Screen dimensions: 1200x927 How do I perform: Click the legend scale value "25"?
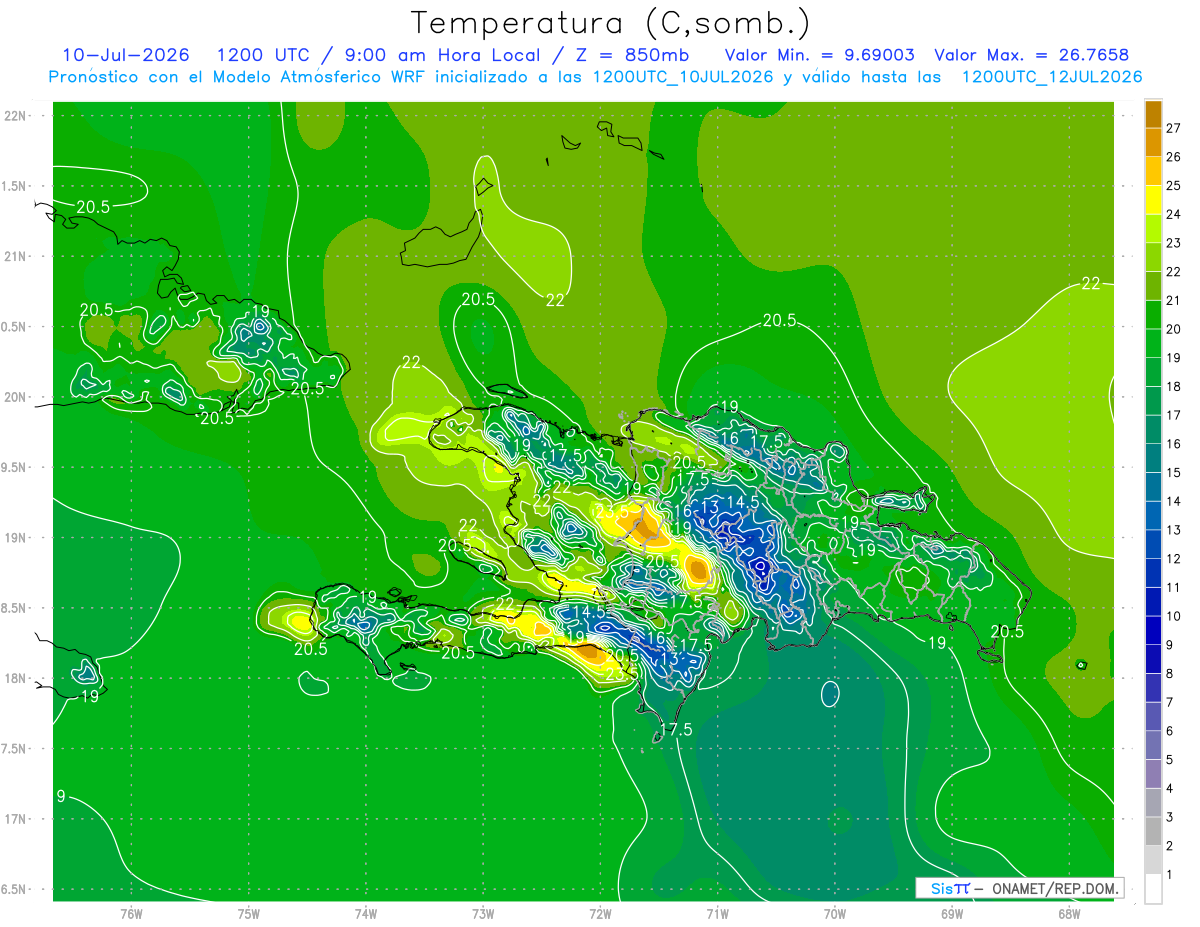click(x=1174, y=186)
